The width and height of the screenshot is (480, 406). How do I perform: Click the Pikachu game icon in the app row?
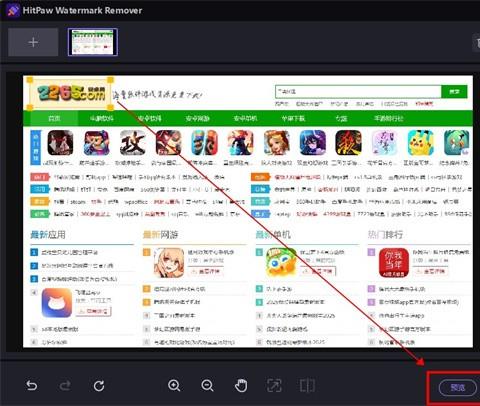pos(420,143)
